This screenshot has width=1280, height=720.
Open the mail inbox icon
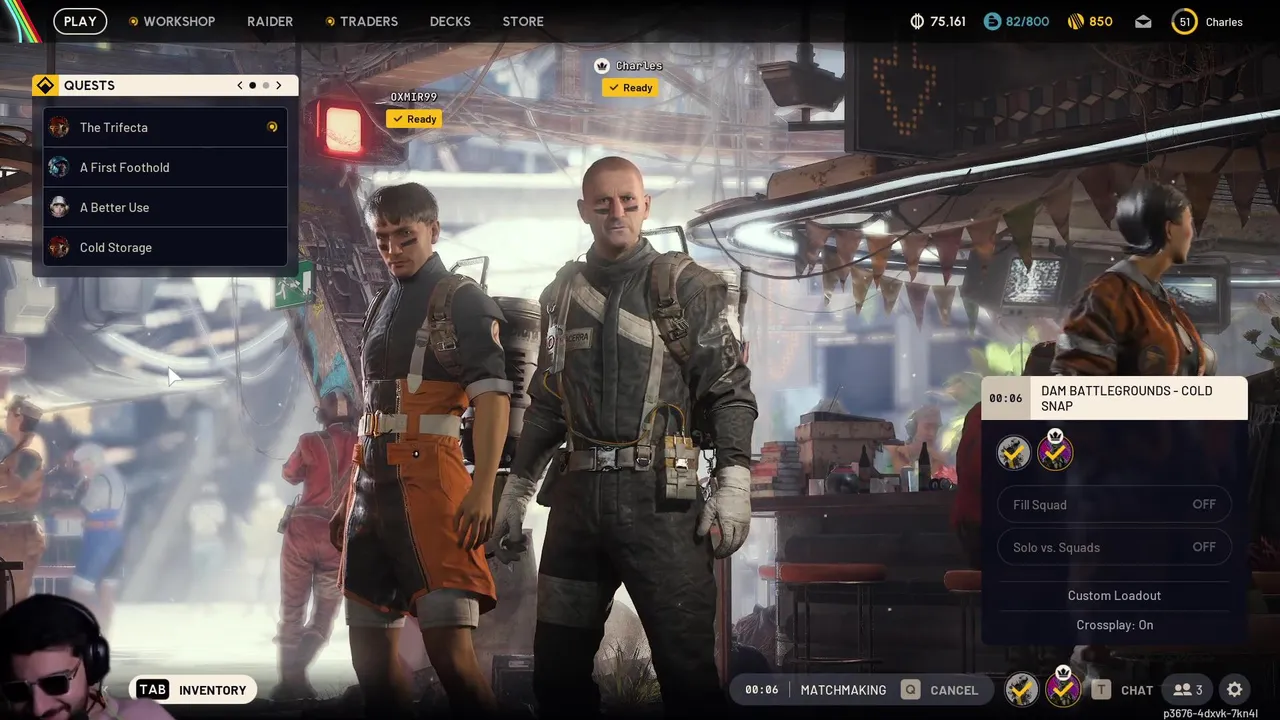click(x=1144, y=21)
